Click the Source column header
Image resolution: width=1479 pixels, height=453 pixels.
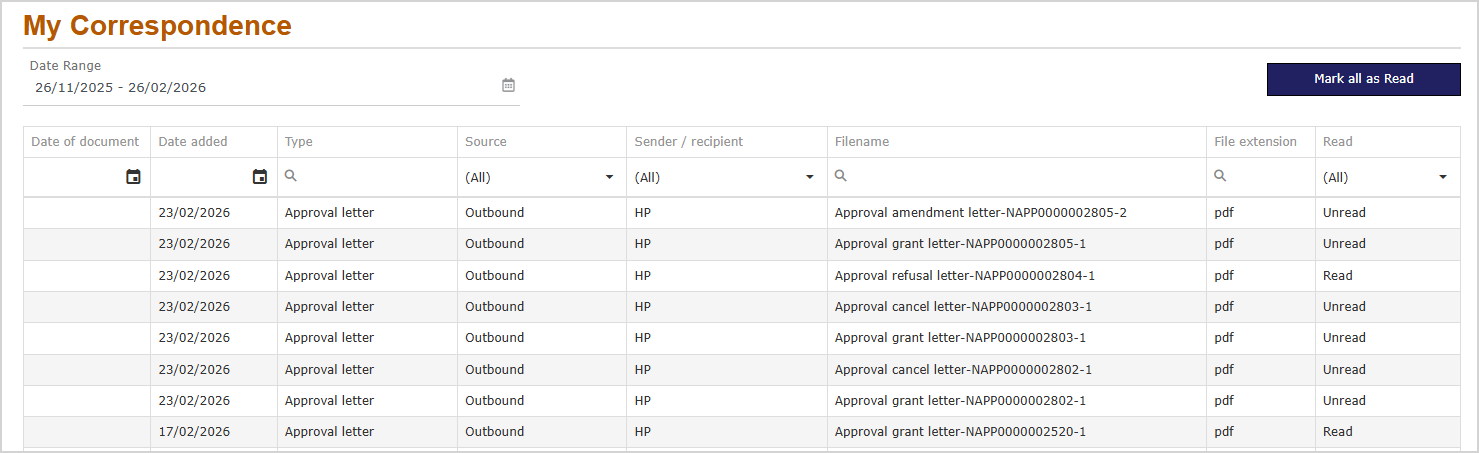[486, 142]
